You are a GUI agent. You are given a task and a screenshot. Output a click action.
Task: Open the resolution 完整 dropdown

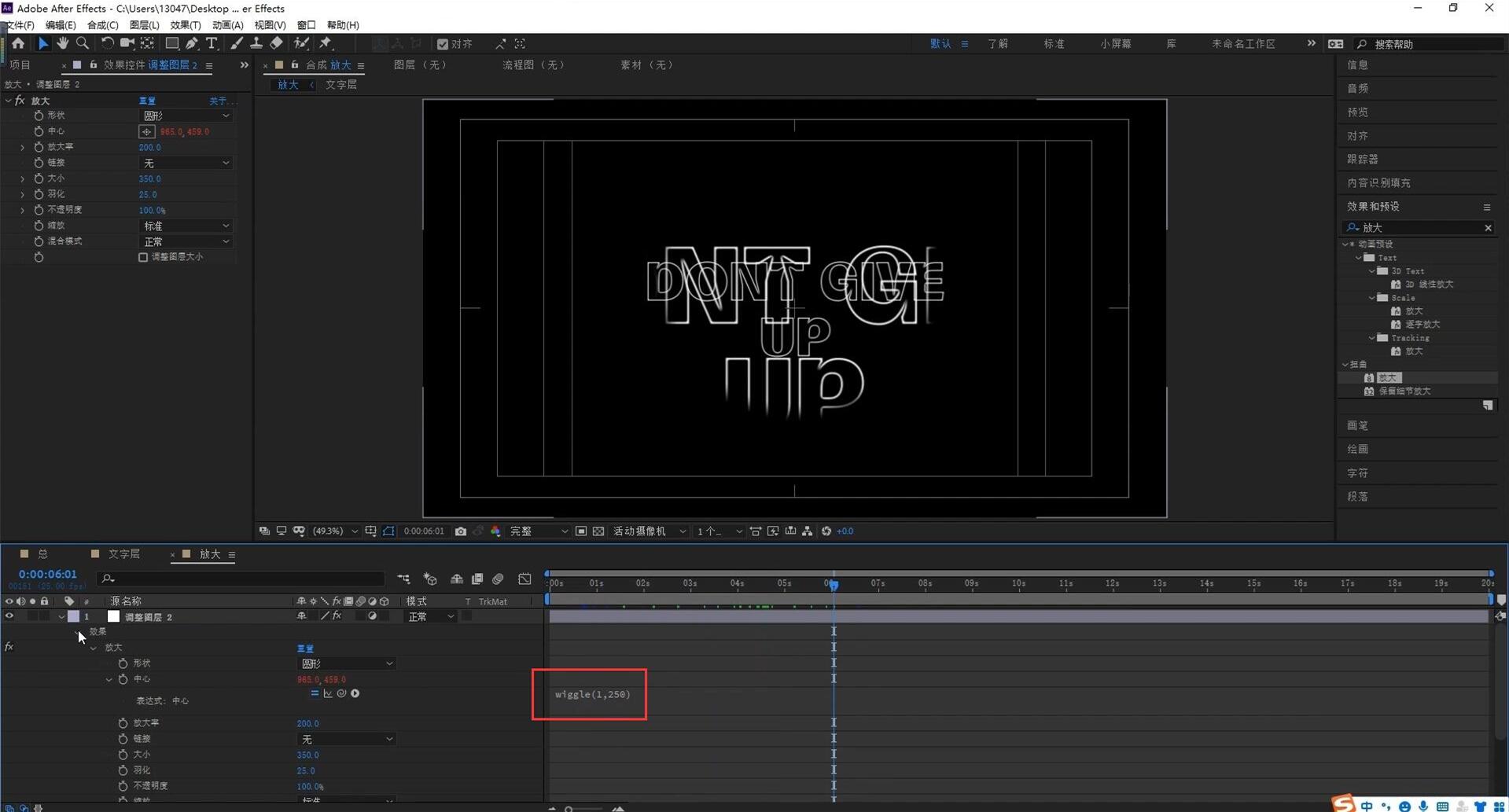(539, 531)
